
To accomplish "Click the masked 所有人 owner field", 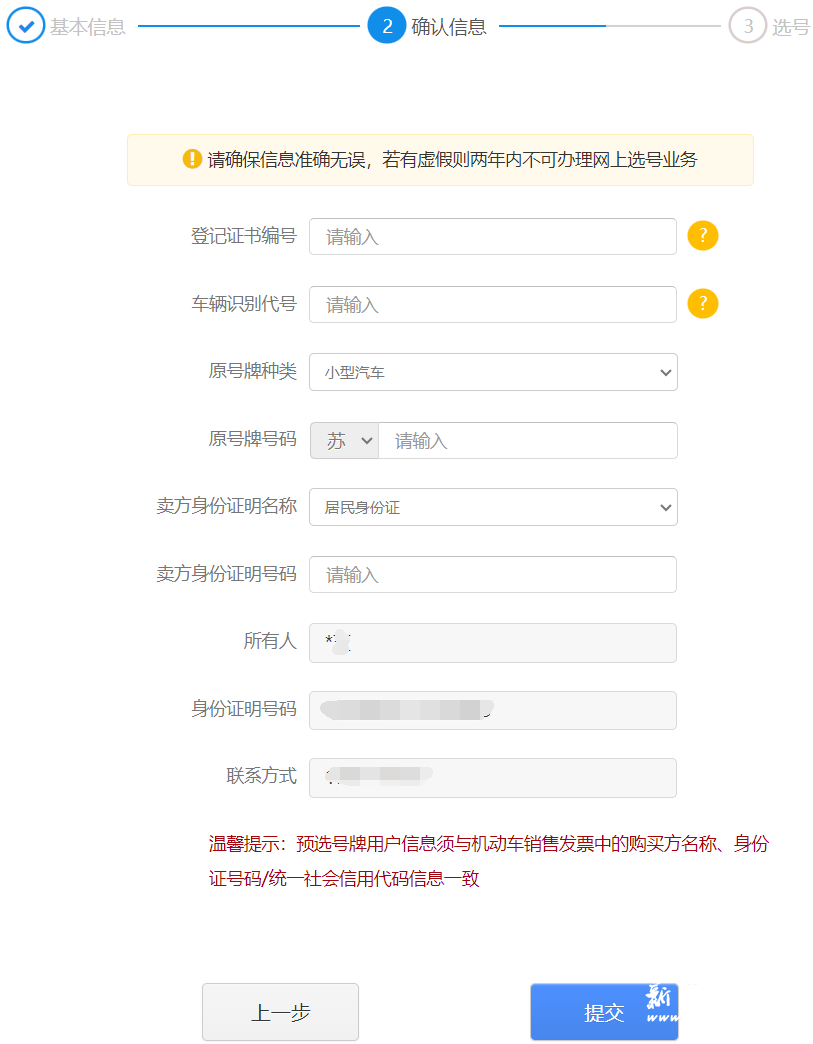I will (x=492, y=642).
